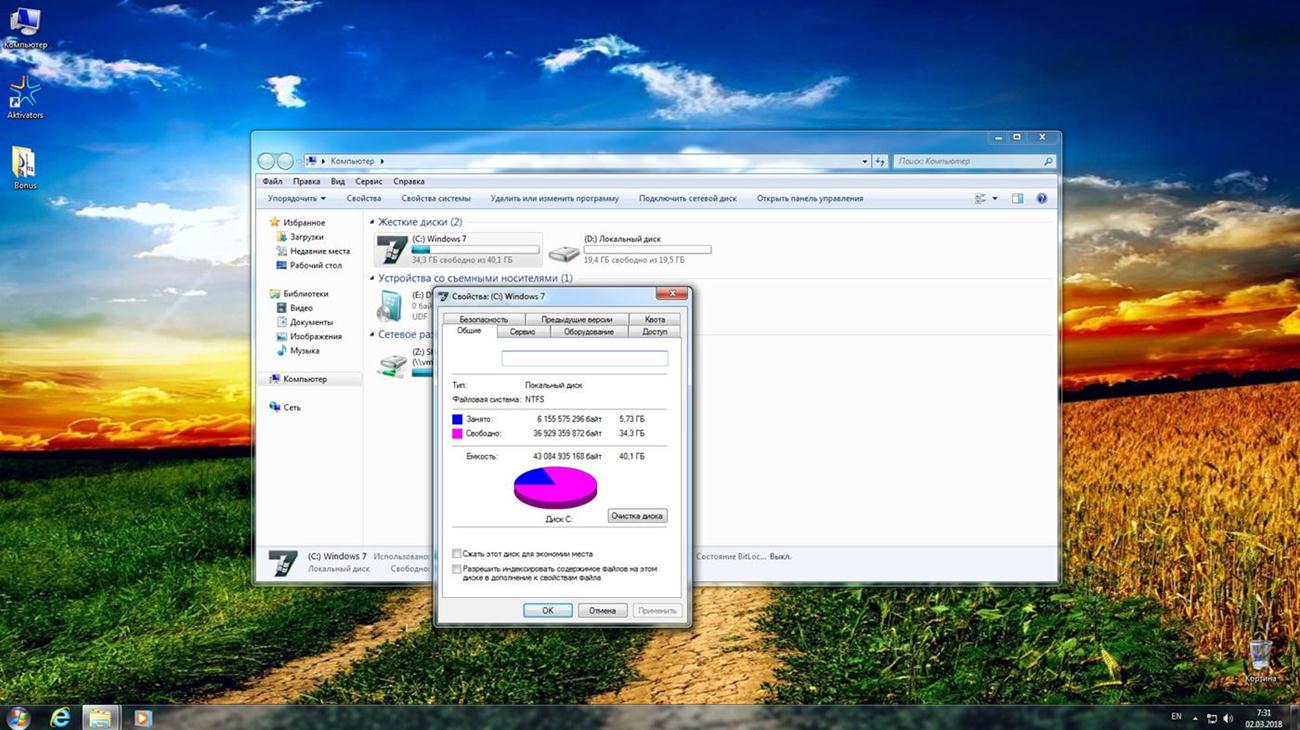This screenshot has height=730, width=1300.
Task: Click the Forward arrow in Explorer
Action: (285, 161)
